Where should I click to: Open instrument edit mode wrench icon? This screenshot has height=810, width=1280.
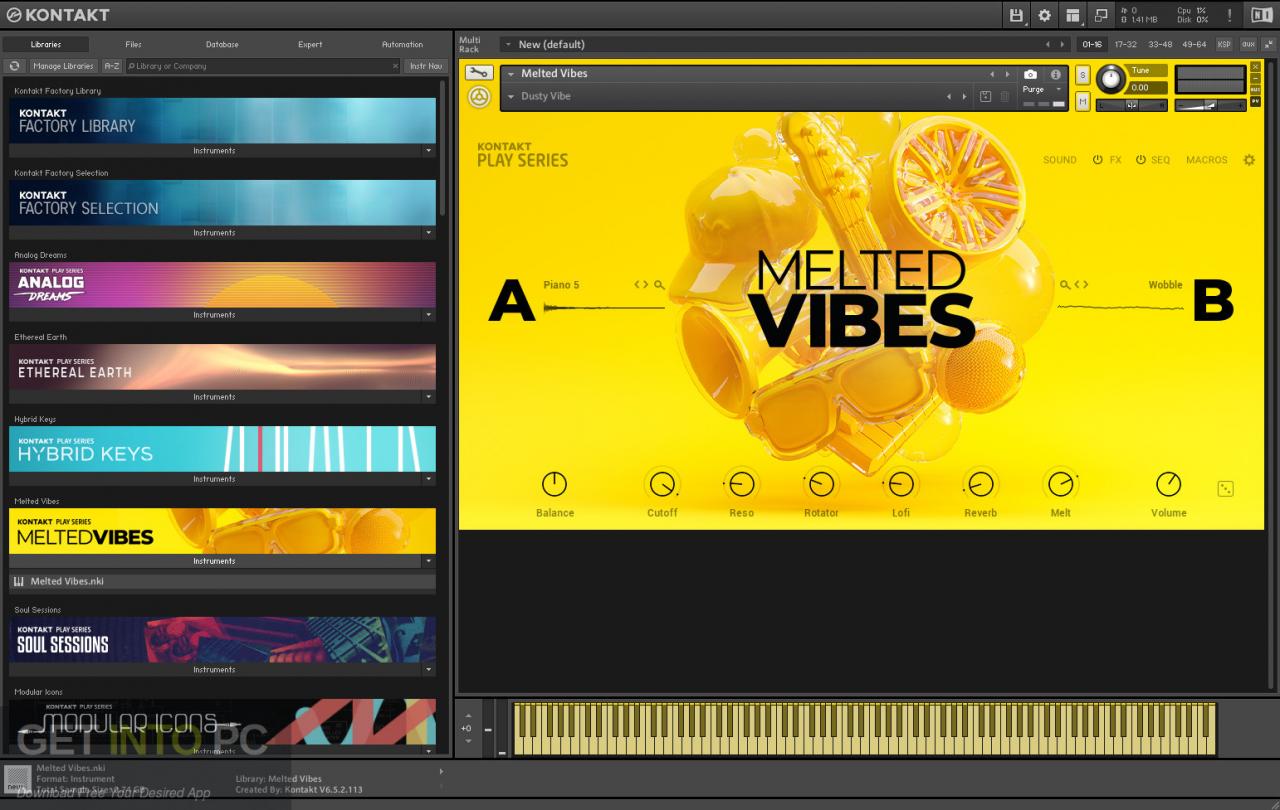click(479, 73)
